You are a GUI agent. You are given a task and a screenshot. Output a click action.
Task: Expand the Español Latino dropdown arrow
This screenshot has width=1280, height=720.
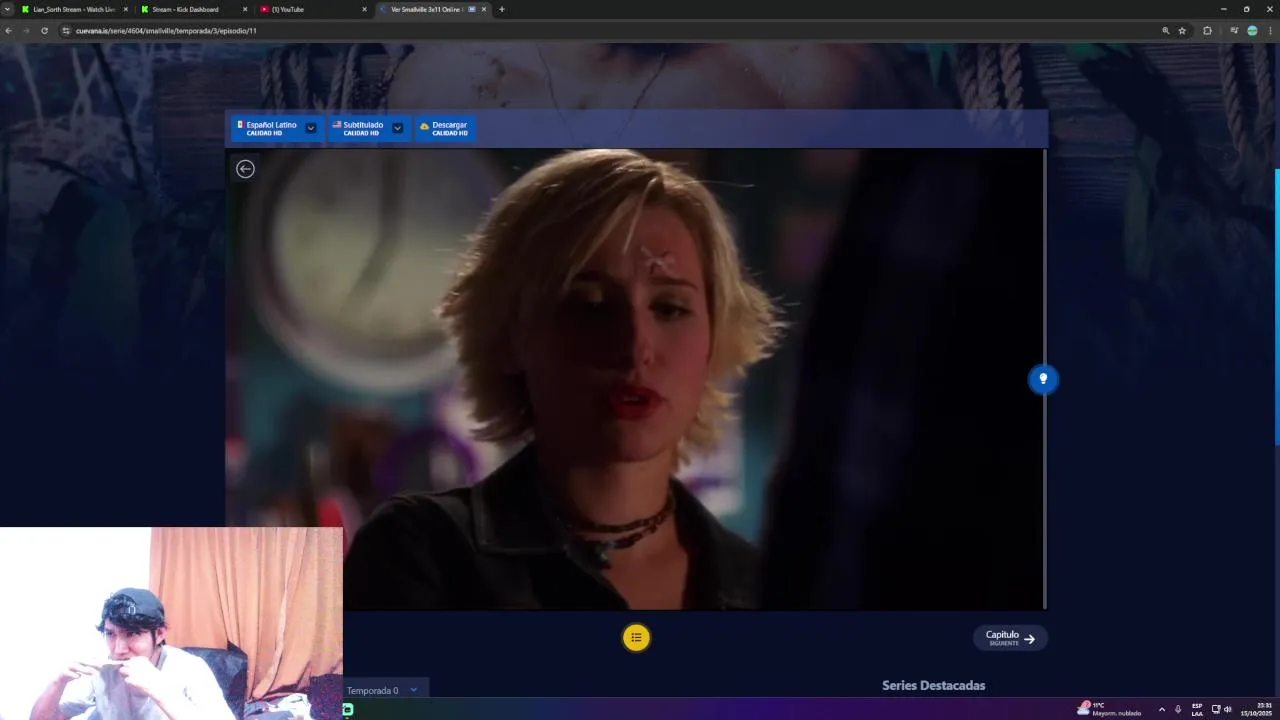(x=311, y=128)
